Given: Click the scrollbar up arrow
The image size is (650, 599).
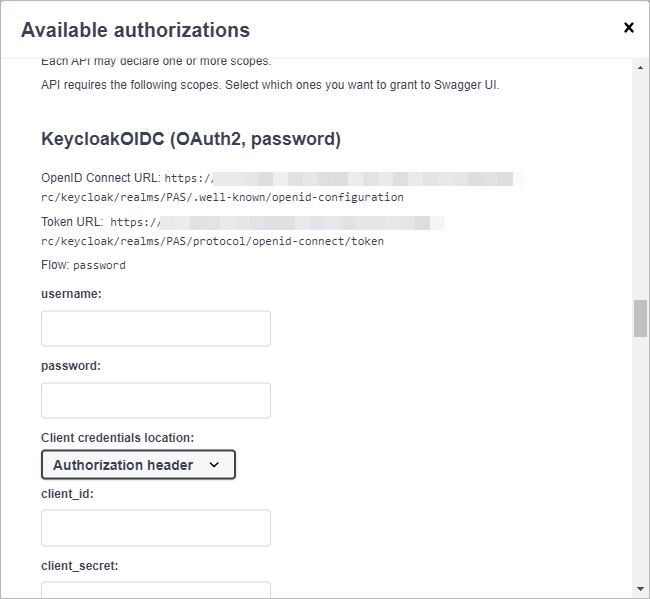Looking at the screenshot, I should click(640, 67).
